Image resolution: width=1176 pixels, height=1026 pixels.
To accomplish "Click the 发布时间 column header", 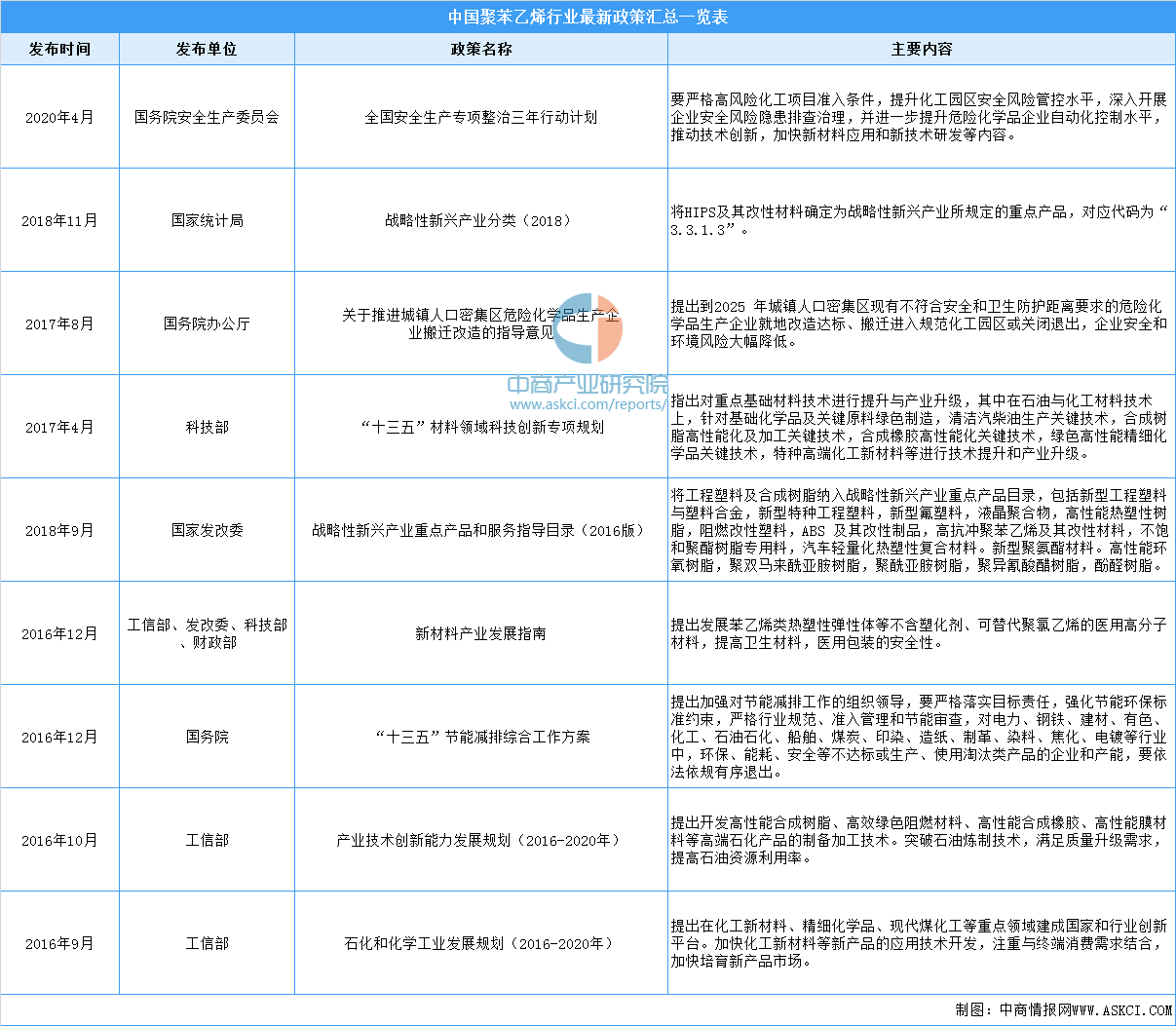I will click(x=59, y=50).
